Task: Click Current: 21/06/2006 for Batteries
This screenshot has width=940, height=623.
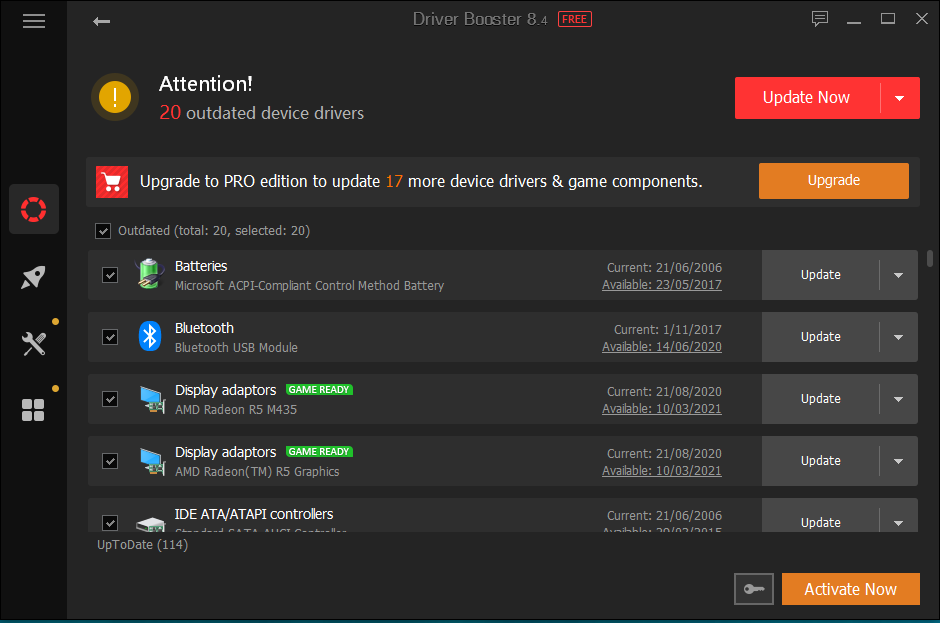Action: click(x=664, y=267)
